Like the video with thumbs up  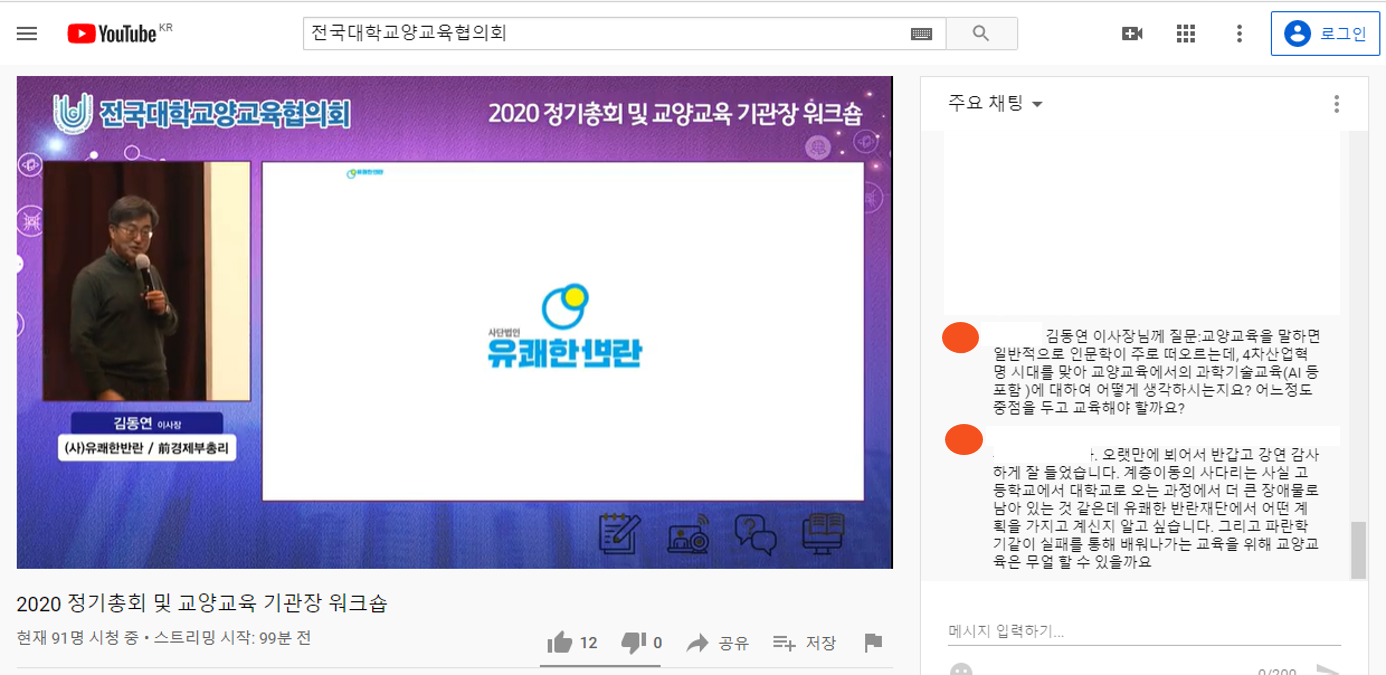[x=560, y=642]
